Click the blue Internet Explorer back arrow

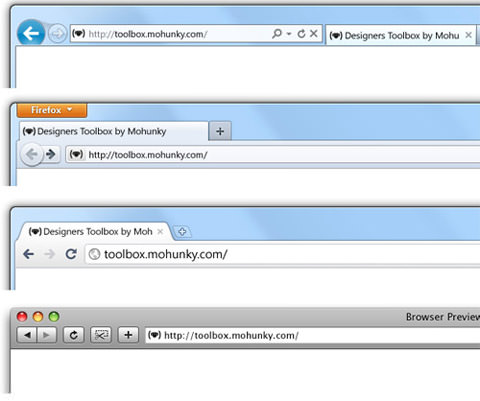point(31,33)
